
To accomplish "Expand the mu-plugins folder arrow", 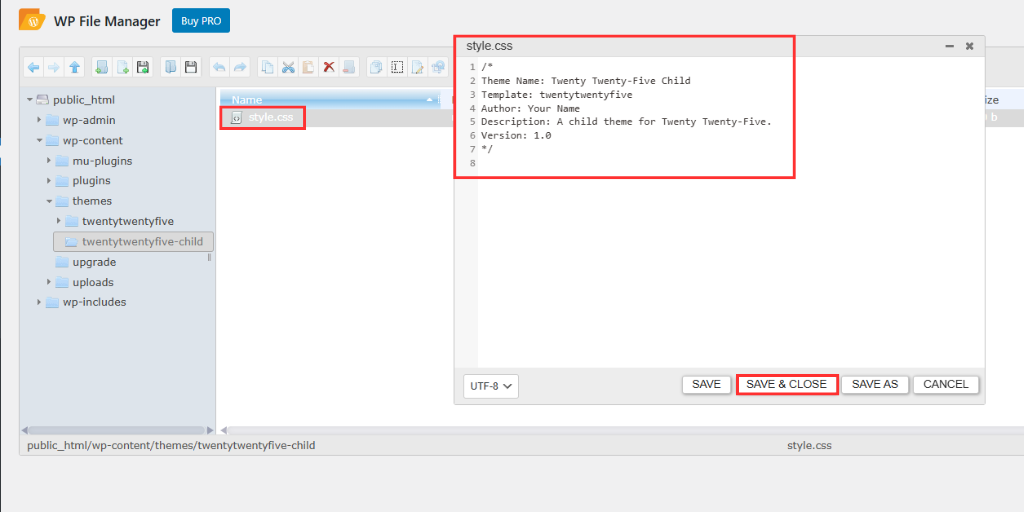I will pyautogui.click(x=49, y=161).
